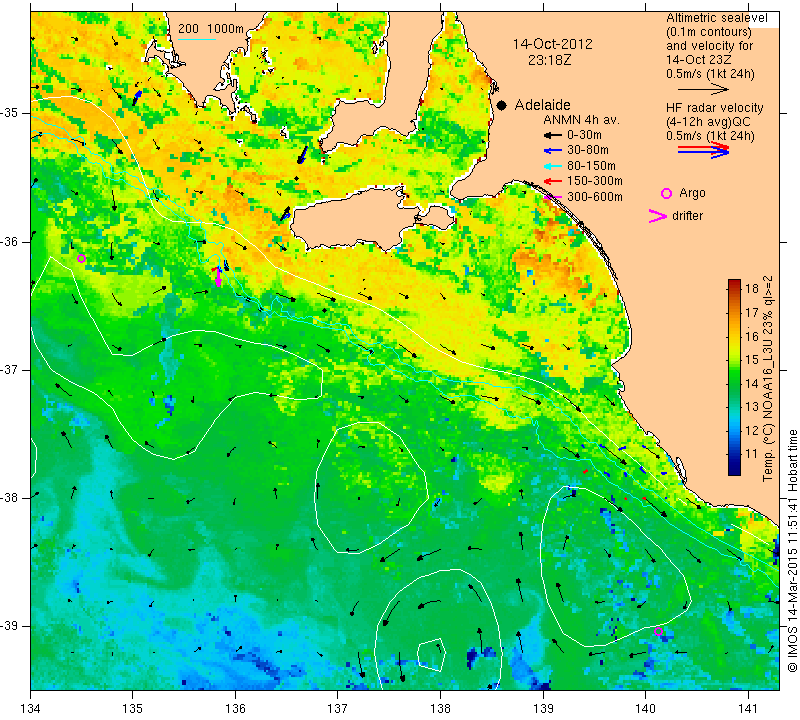Image resolution: width=800 pixels, height=720 pixels.
Task: Click latitude label -37 on left axis
Action: pyautogui.click(x=11, y=369)
